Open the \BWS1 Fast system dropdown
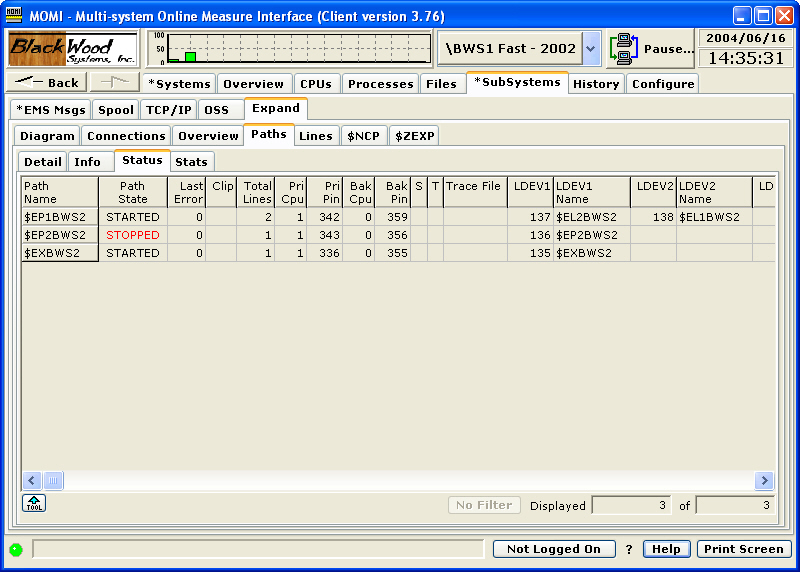Image resolution: width=800 pixels, height=572 pixels. pyautogui.click(x=590, y=48)
